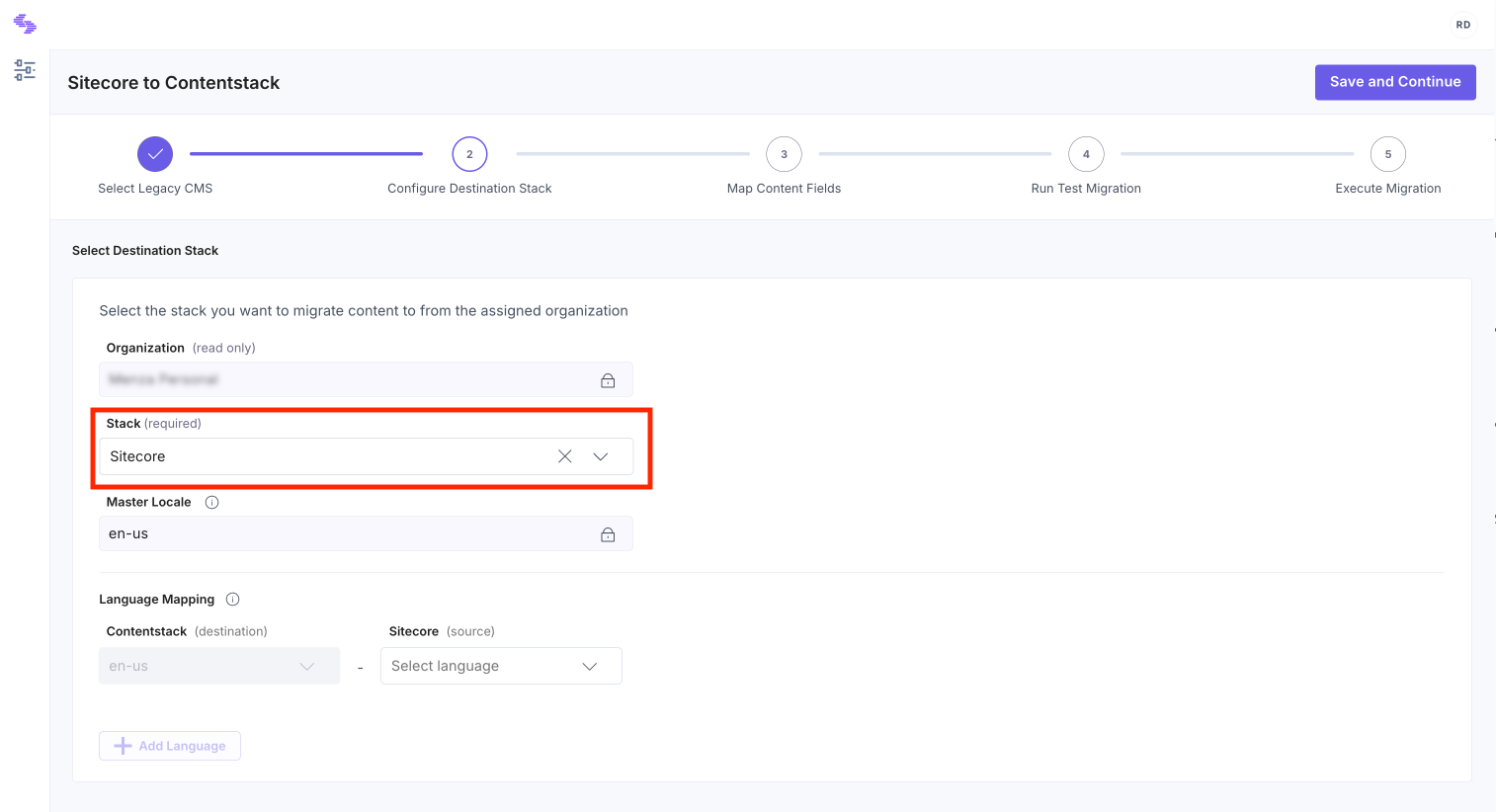Viewport: 1496px width, 812px height.
Task: Click the Execute Migration step label
Action: [1387, 189]
